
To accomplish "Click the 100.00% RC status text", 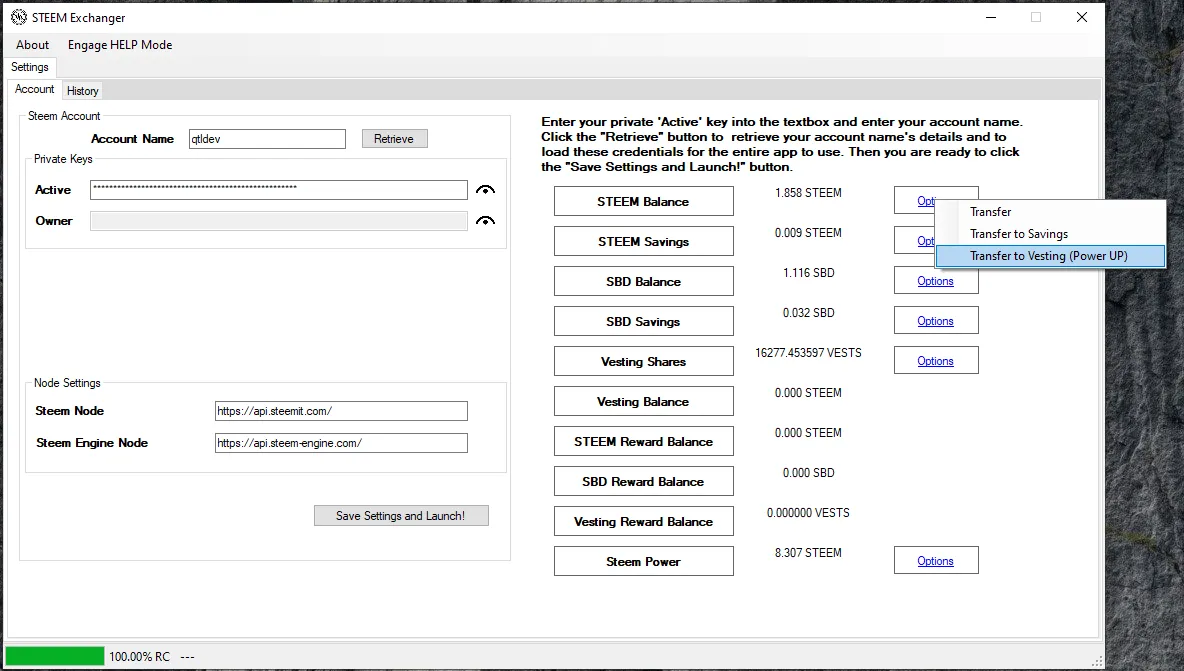I will (x=140, y=657).
